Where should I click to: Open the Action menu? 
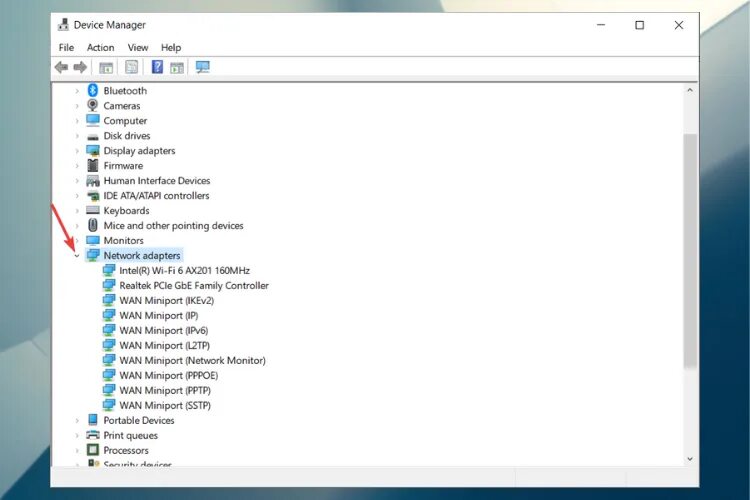pos(100,47)
